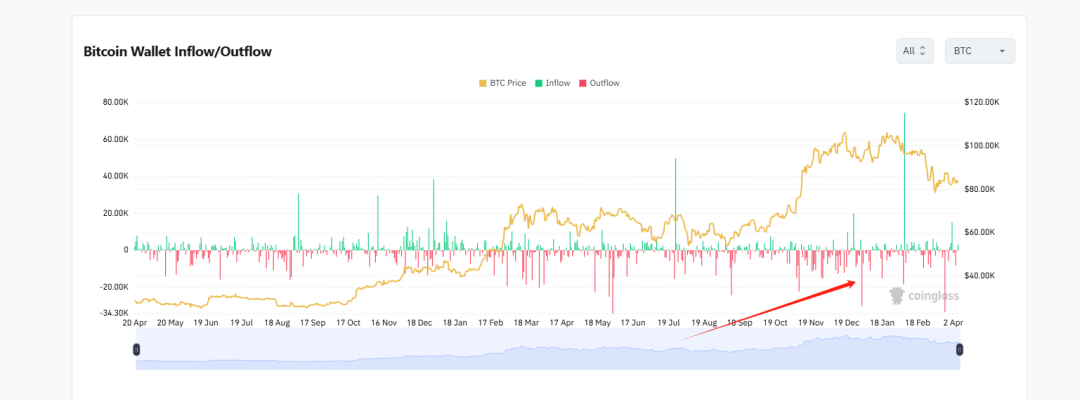This screenshot has height=400, width=1080.
Task: Click the green Inflow legend swatch
Action: click(538, 83)
